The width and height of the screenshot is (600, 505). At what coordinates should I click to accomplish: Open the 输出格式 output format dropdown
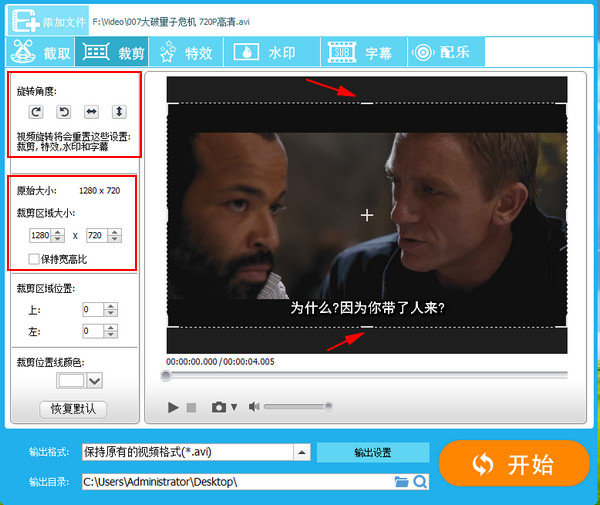pyautogui.click(x=196, y=452)
